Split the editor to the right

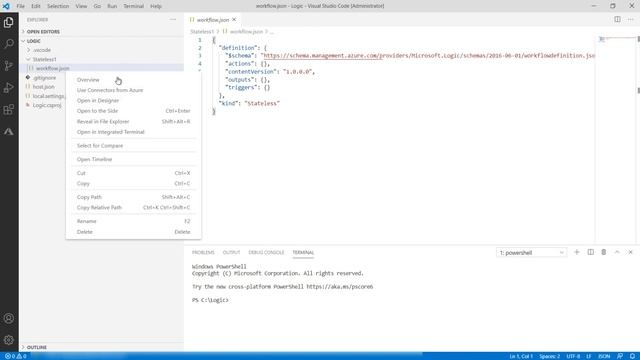pos(617,20)
